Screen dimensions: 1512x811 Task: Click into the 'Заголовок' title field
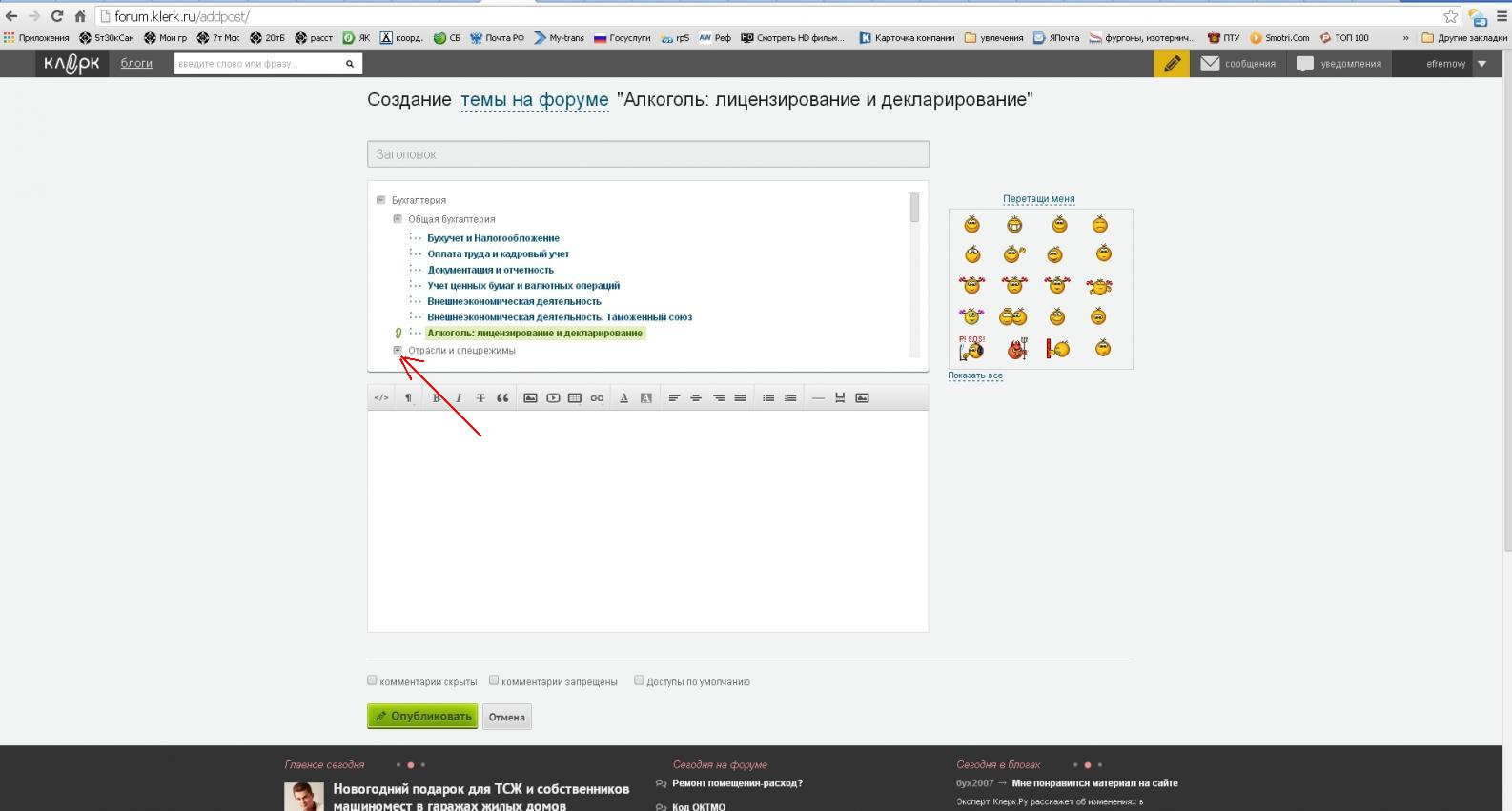tap(647, 154)
